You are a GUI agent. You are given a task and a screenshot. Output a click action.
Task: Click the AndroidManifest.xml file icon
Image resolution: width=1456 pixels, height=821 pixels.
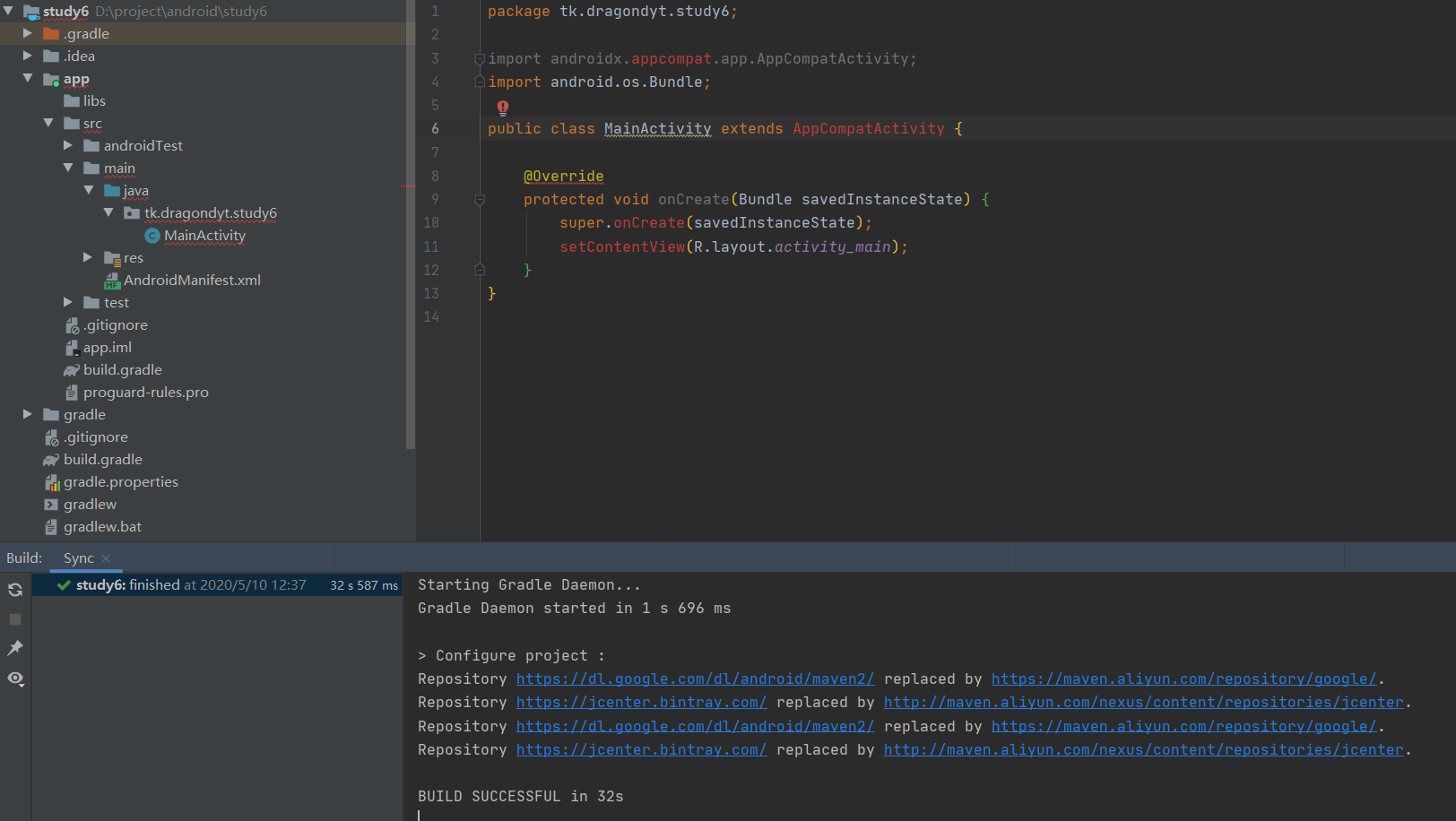click(x=112, y=281)
